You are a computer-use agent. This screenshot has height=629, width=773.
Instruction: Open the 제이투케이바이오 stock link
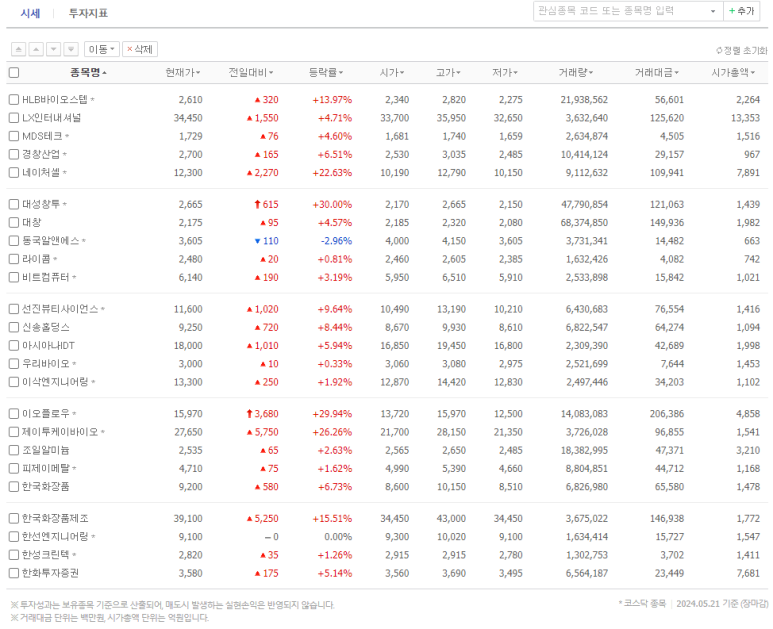tap(60, 432)
